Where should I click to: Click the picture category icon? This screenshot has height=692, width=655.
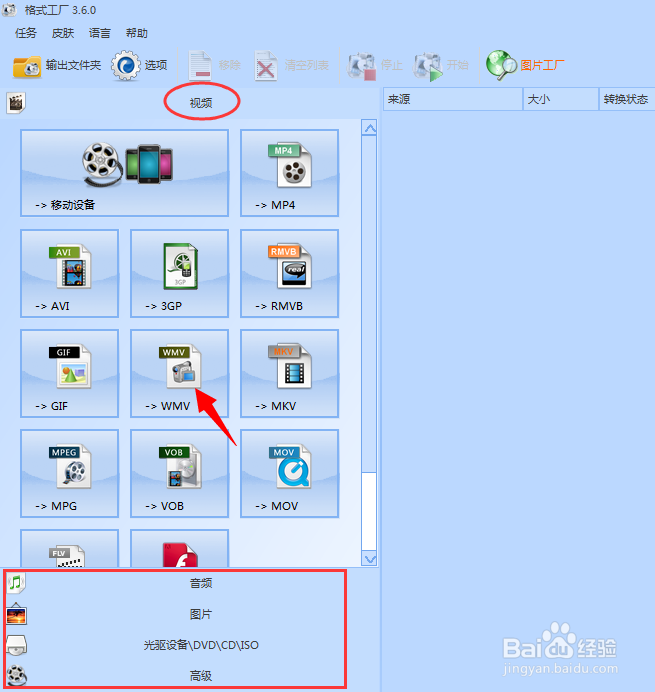[x=16, y=614]
